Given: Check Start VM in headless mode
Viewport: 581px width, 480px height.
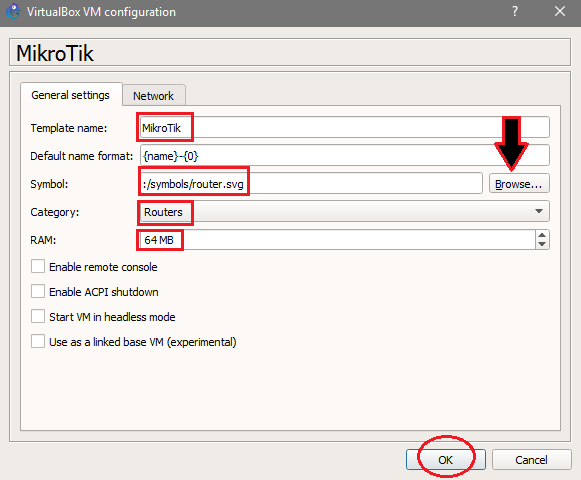Looking at the screenshot, I should coord(38,317).
